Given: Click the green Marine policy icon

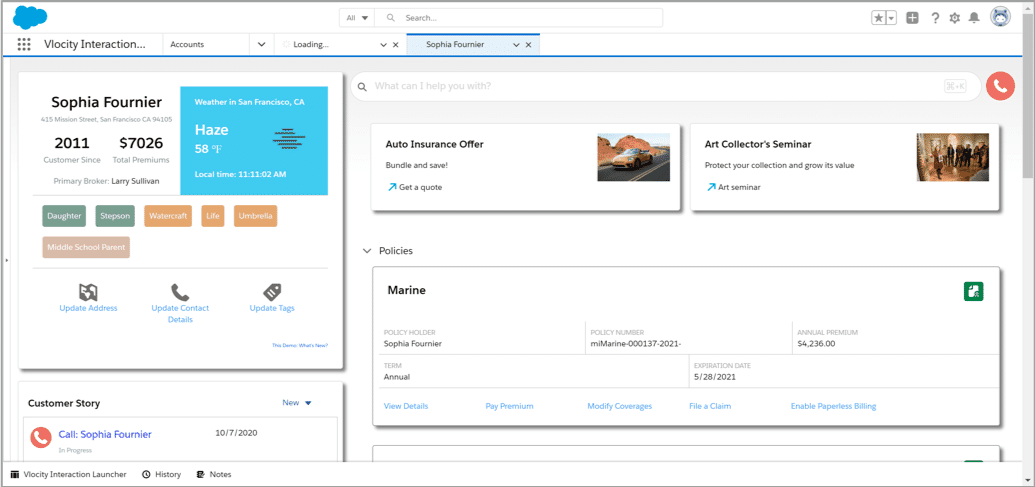Looking at the screenshot, I should pyautogui.click(x=974, y=291).
